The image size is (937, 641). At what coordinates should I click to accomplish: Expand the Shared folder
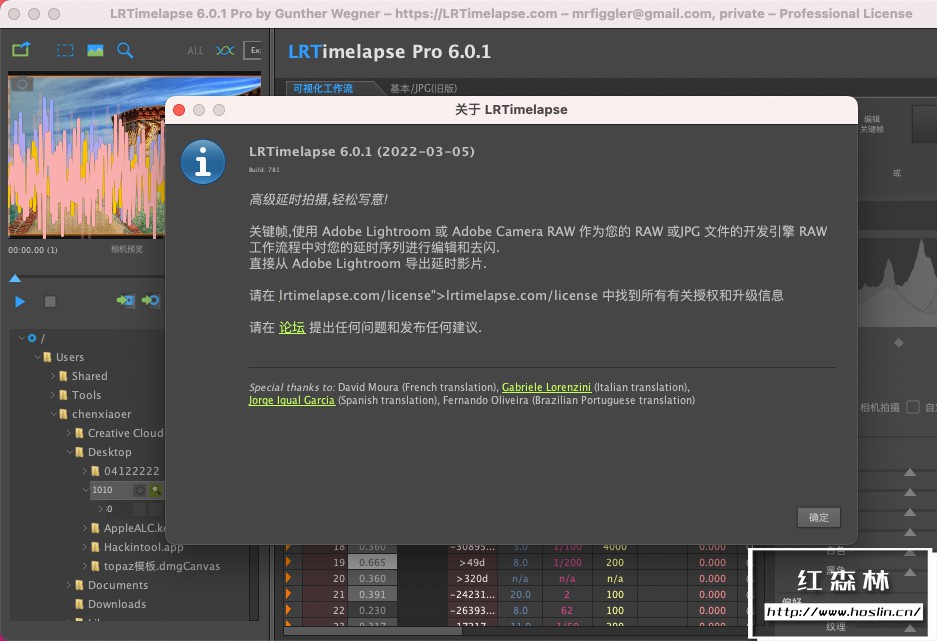[53, 376]
